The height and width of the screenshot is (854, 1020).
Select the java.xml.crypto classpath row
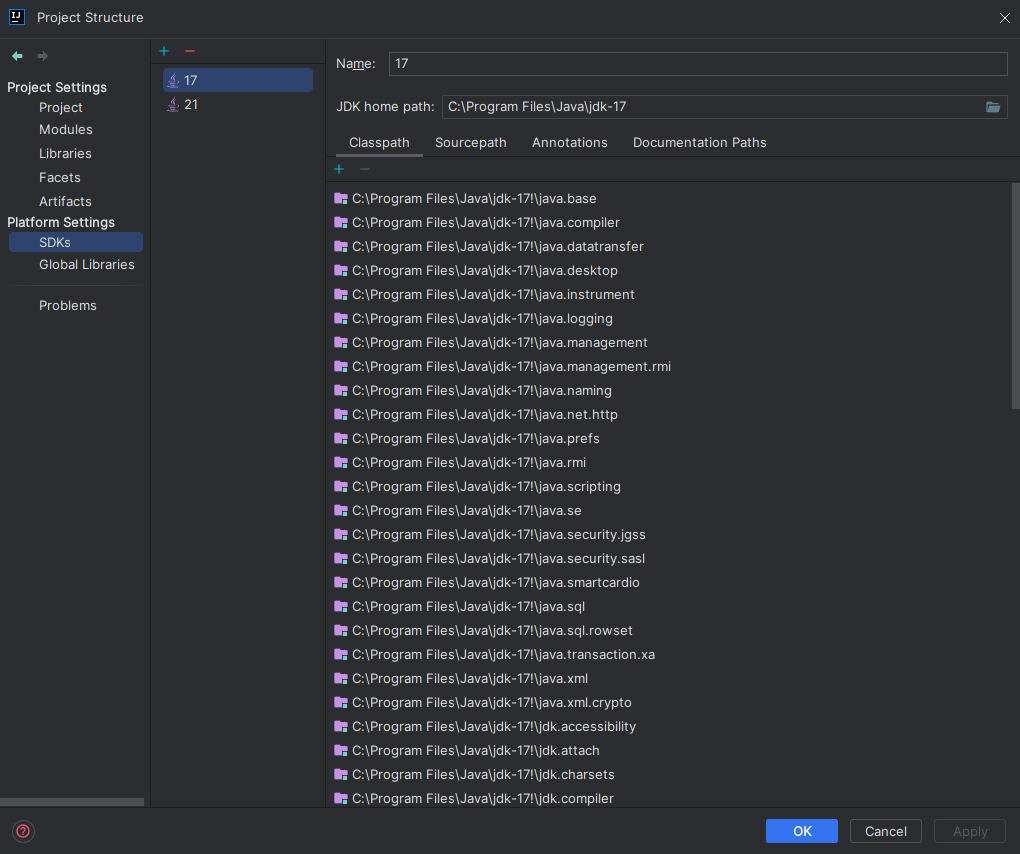pyautogui.click(x=669, y=702)
